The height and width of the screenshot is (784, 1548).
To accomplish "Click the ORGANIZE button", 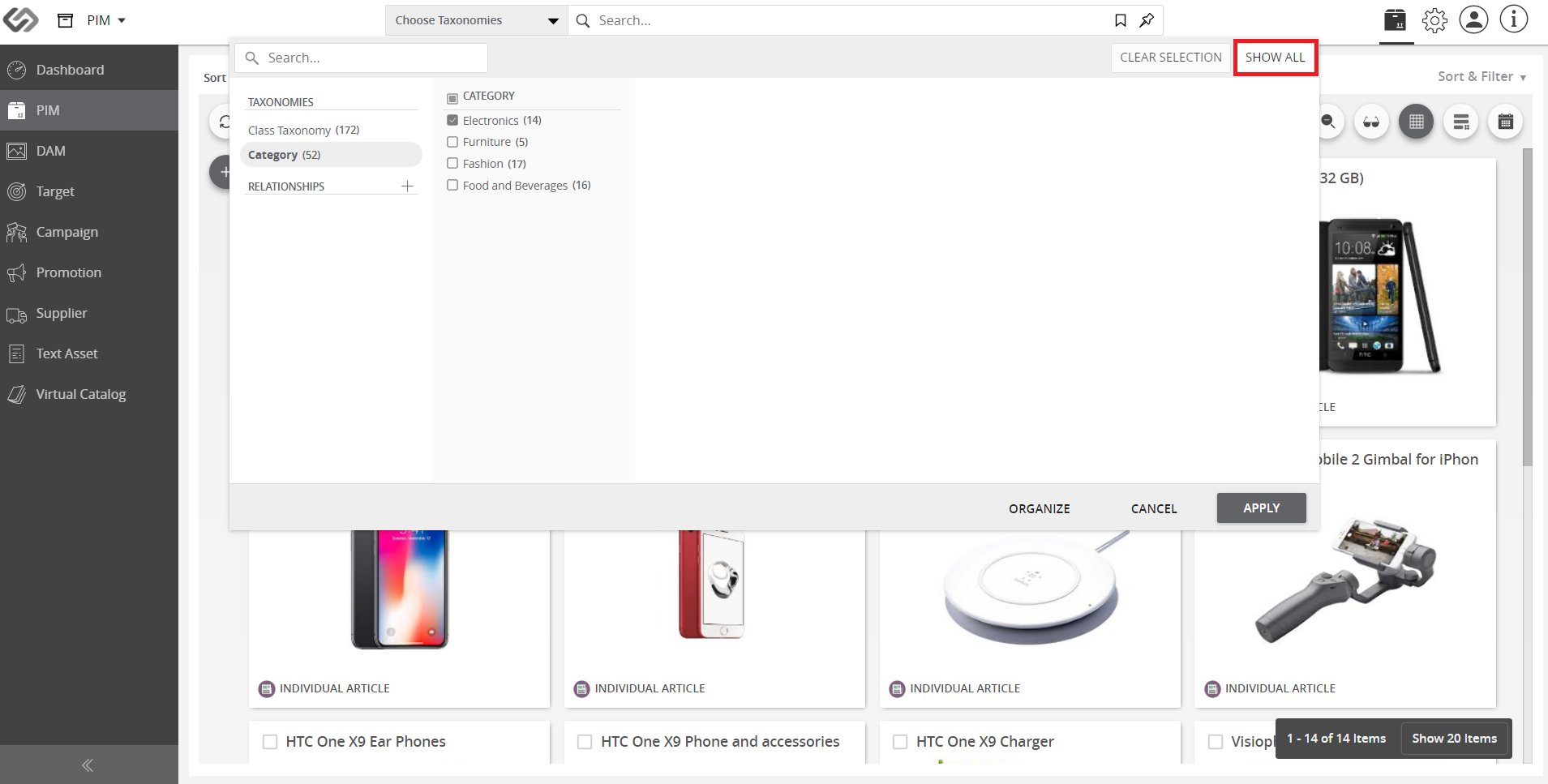I will pyautogui.click(x=1039, y=508).
